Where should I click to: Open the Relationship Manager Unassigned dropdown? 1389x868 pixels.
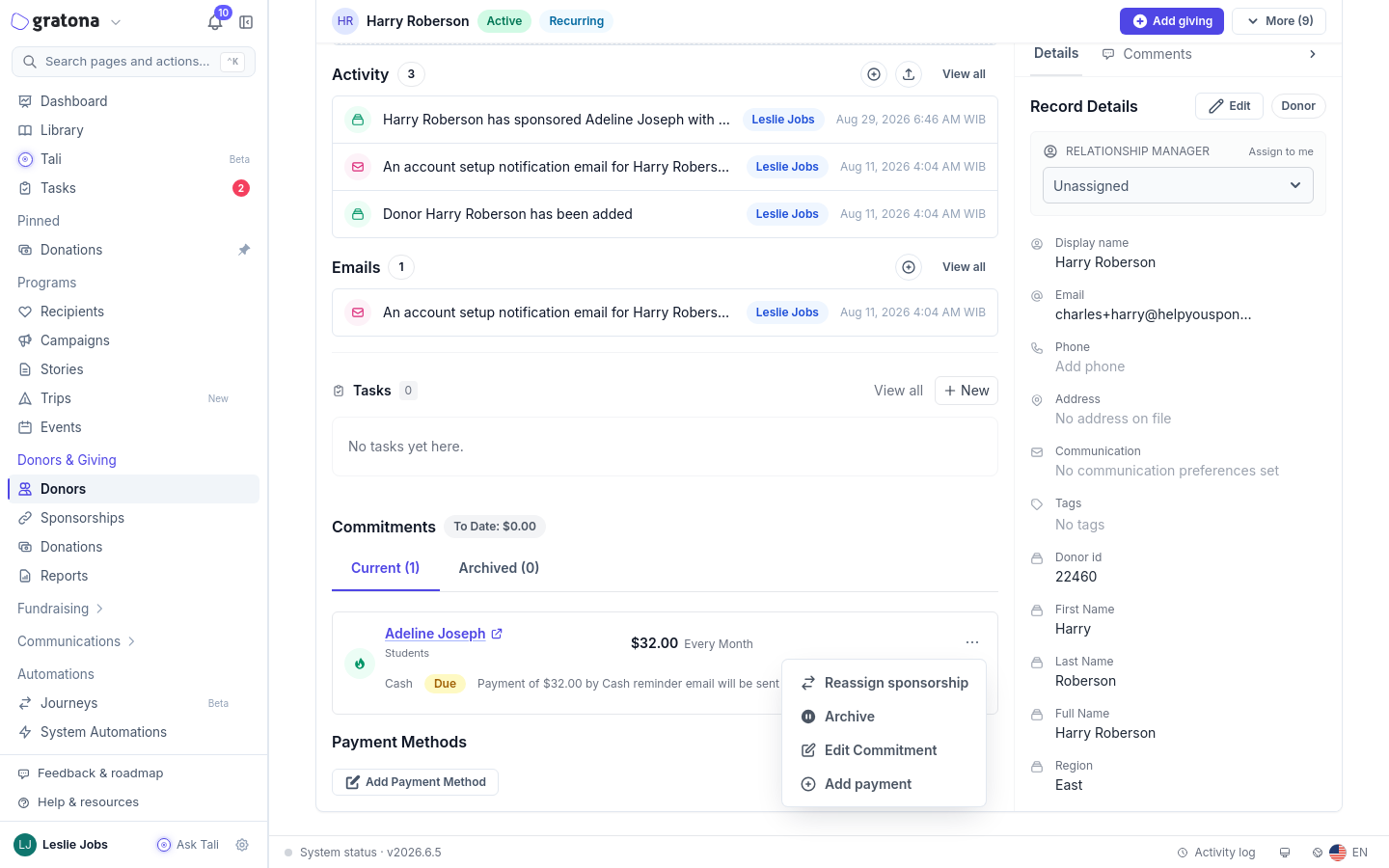click(x=1178, y=185)
